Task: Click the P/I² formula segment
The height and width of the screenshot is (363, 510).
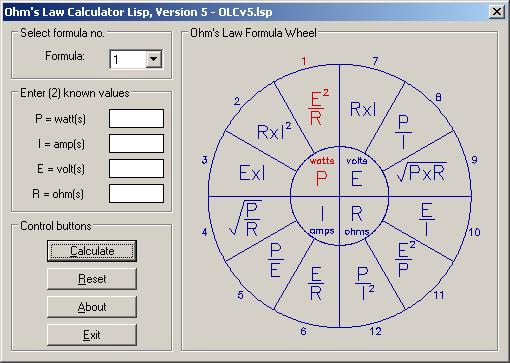Action: click(365, 283)
